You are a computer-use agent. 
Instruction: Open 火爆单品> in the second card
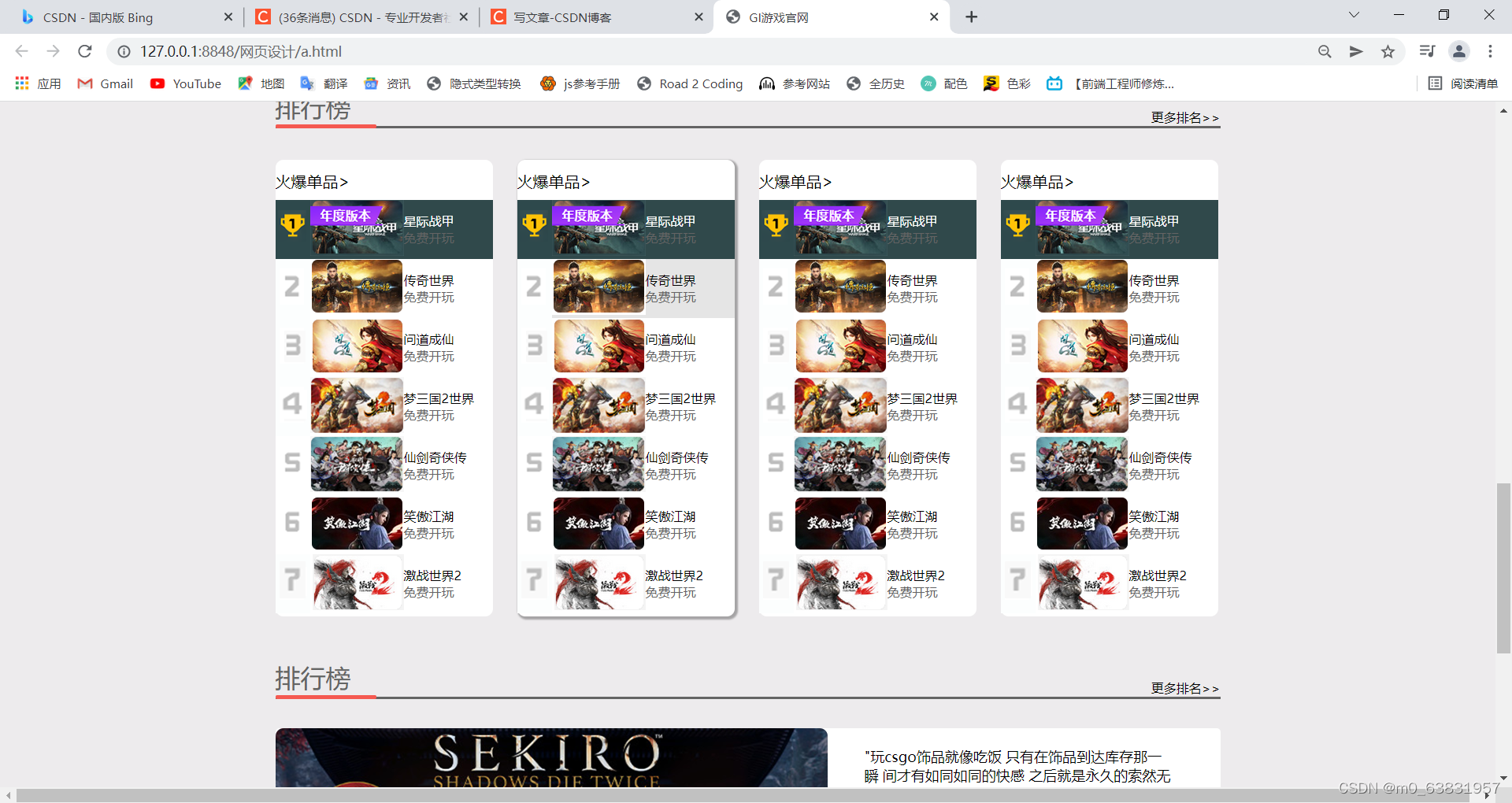coord(553,182)
